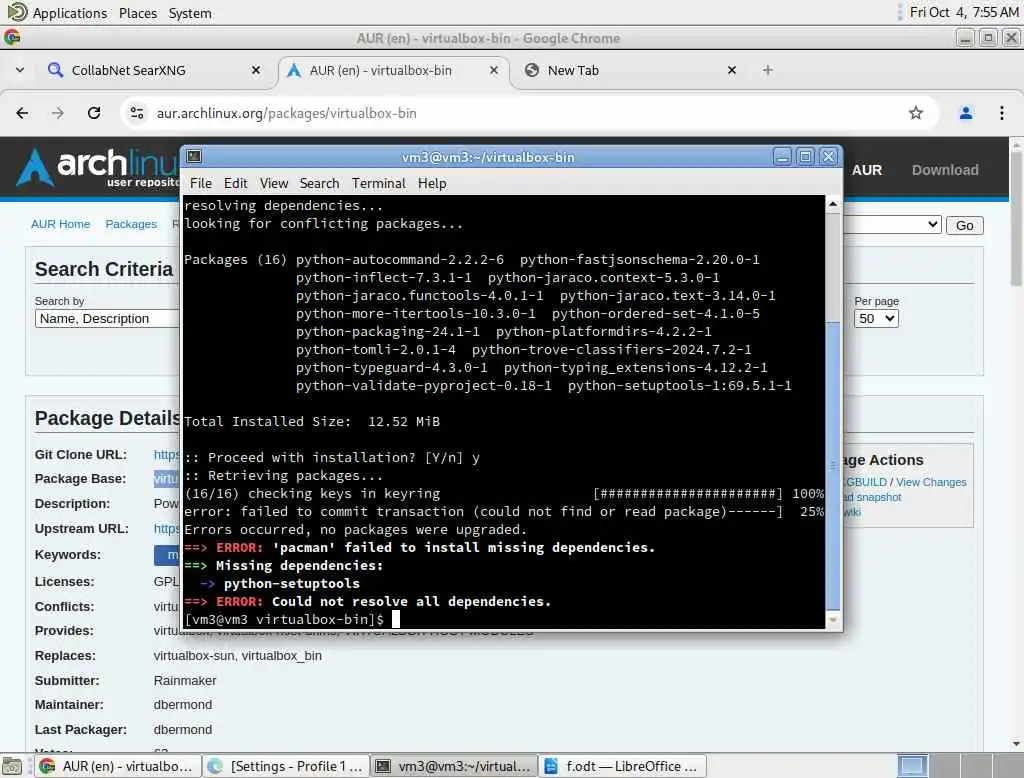Click the terminal scrollbar up arrow
The image size is (1024, 778).
click(833, 204)
